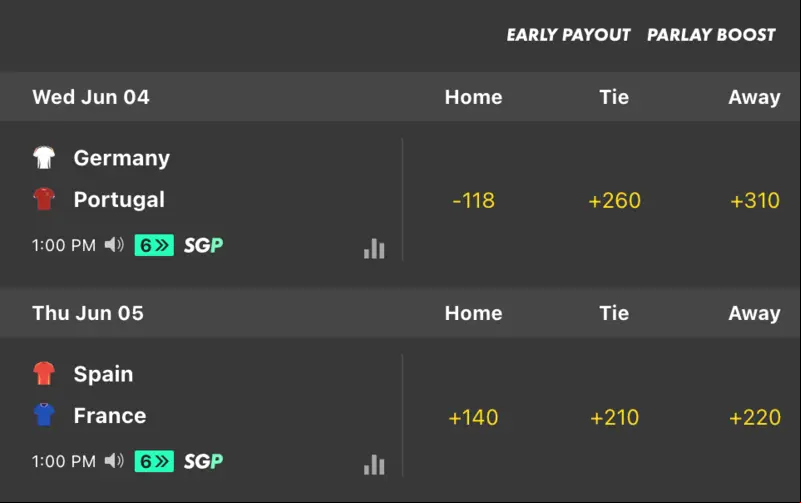Select the +210 tie odds
Screen dimensions: 801x503
point(615,417)
